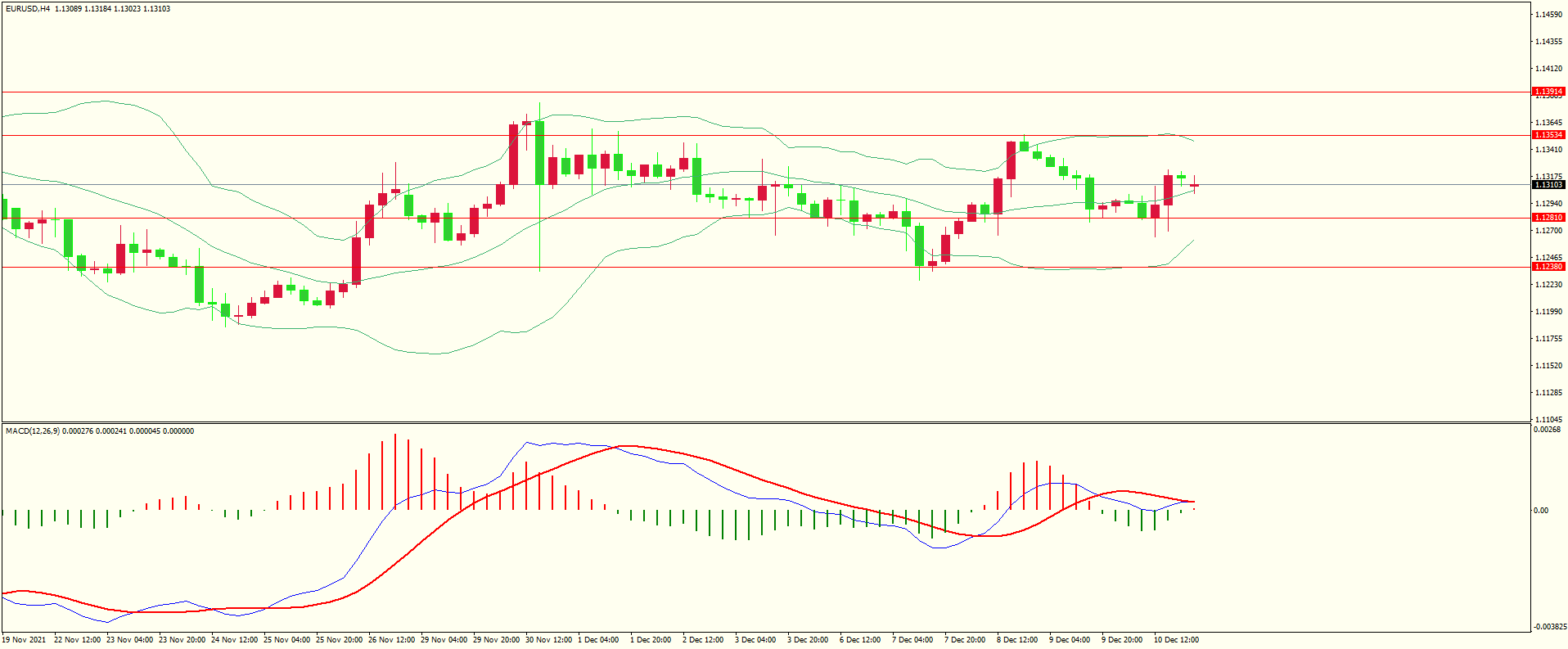This screenshot has height=649, width=1568.
Task: Click the 7 Dec 04:00 time label
Action: (x=912, y=639)
